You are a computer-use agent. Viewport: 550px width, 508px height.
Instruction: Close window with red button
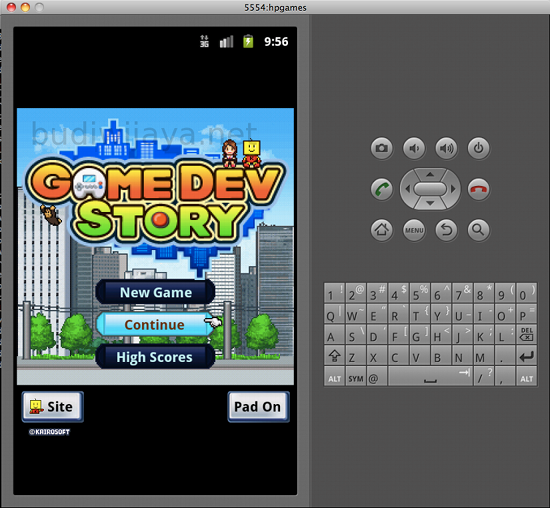[11, 7]
